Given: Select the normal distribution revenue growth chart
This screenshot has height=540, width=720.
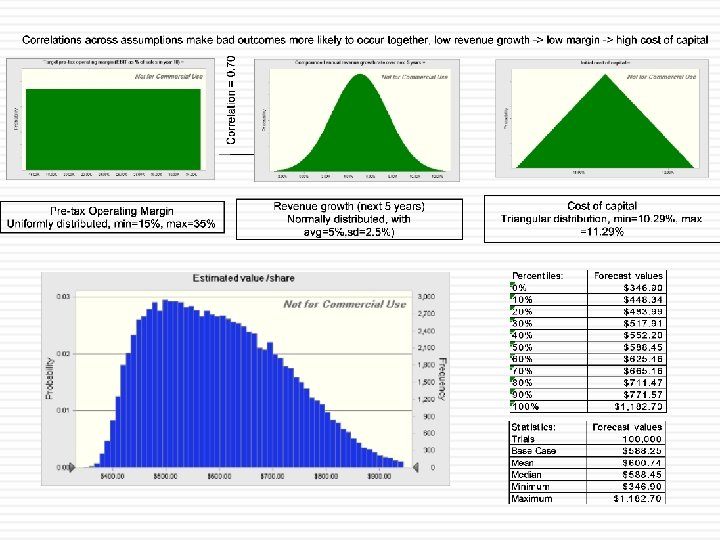Looking at the screenshot, I should [357, 120].
